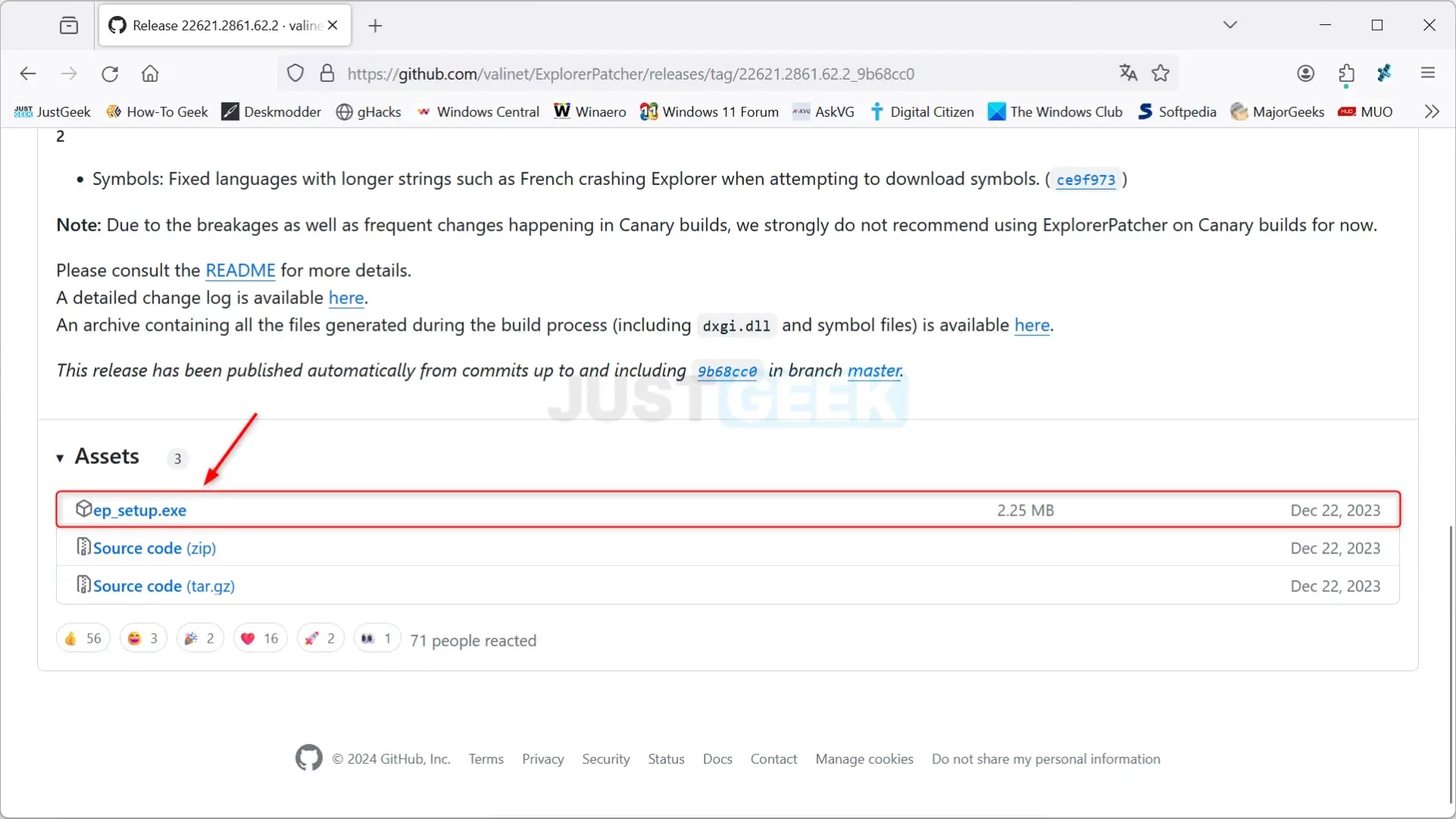The image size is (1456, 819).
Task: Click the browser back navigation arrow
Action: point(27,73)
